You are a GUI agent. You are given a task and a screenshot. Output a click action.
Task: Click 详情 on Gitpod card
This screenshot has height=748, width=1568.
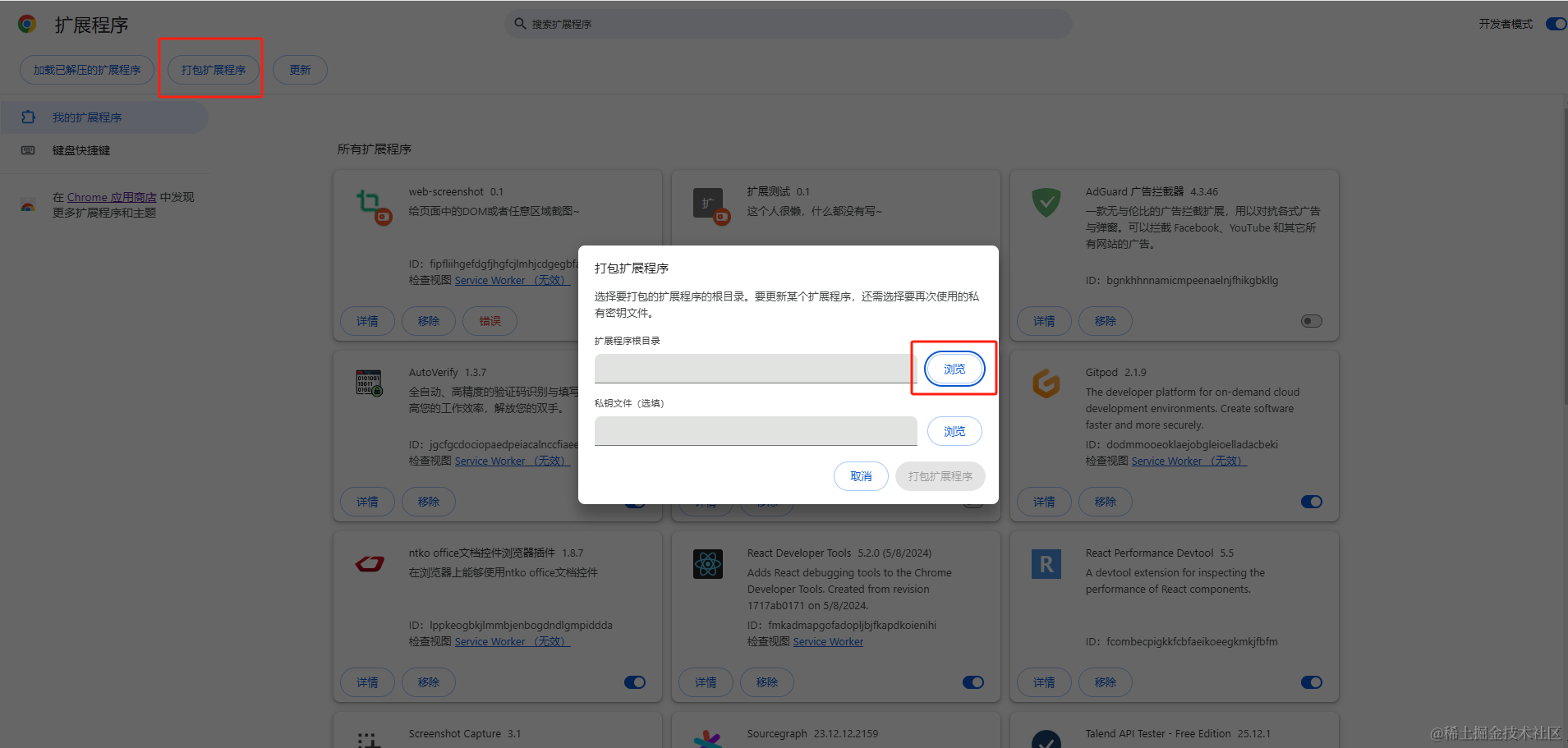[x=1045, y=502]
